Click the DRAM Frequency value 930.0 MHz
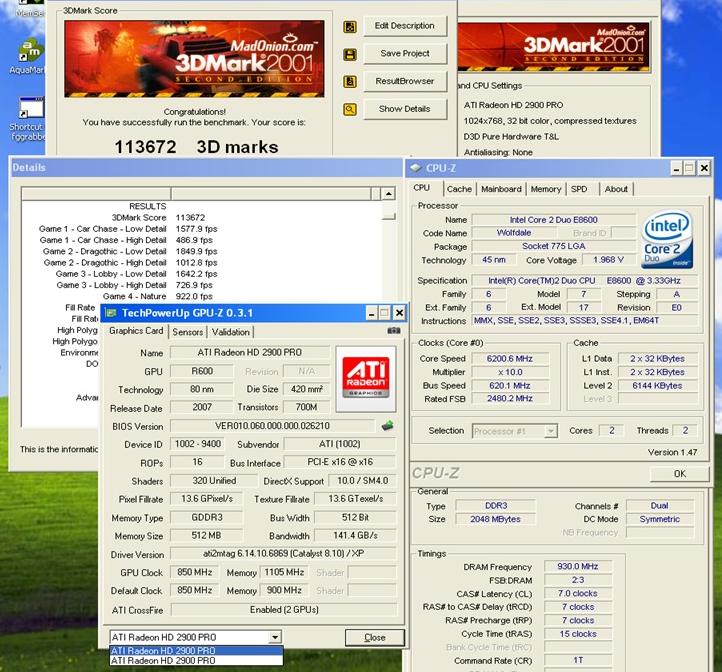 coord(577,566)
